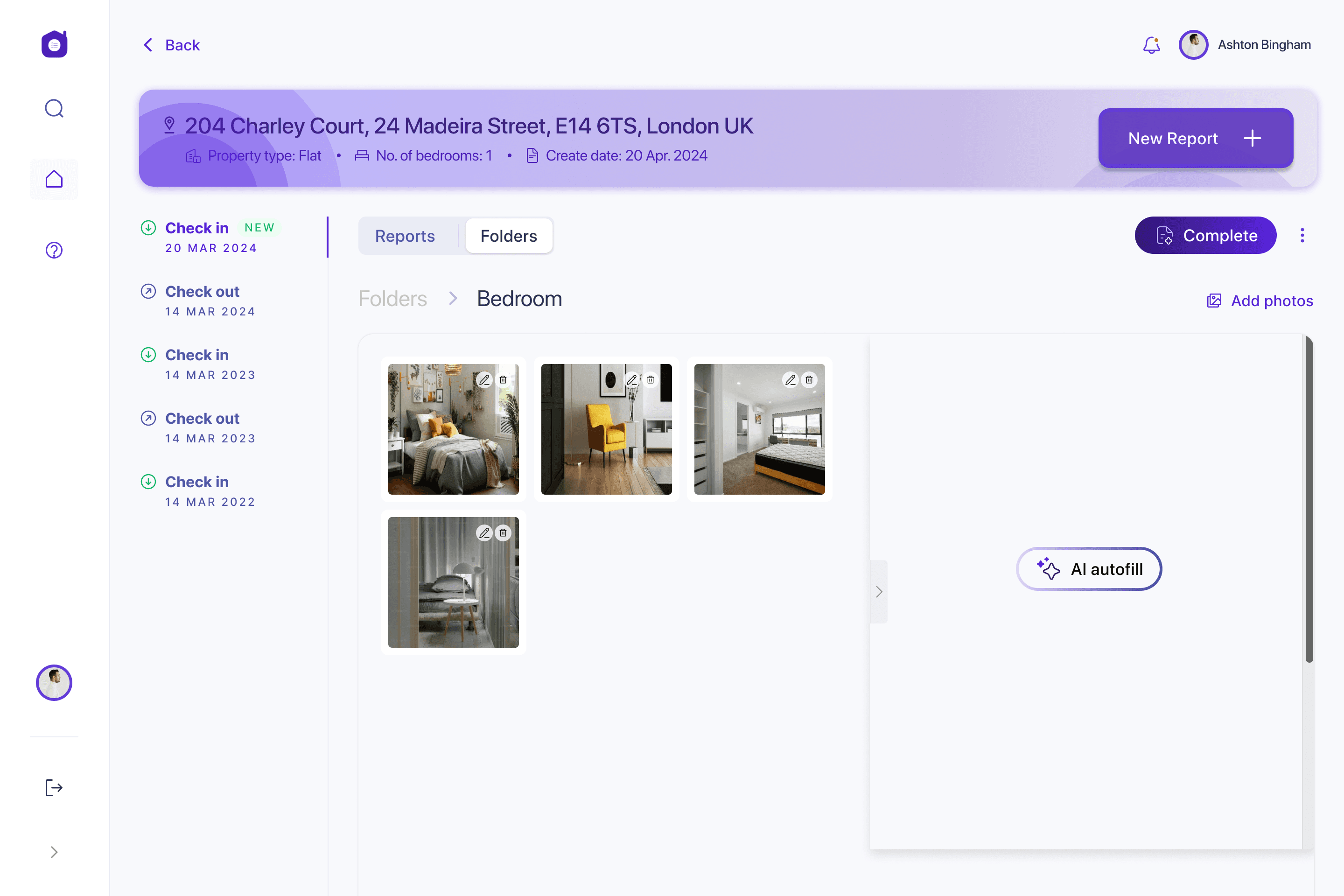Open the three-dot more options menu
1344x896 pixels.
coord(1302,235)
